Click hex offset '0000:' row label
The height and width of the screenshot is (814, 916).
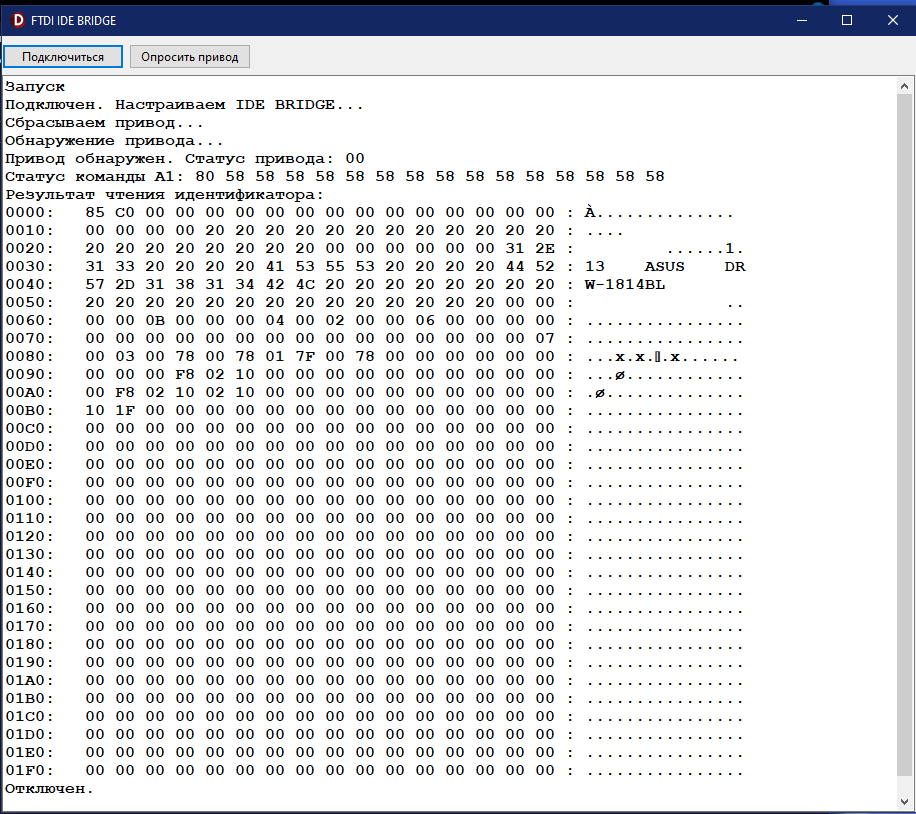click(x=29, y=213)
